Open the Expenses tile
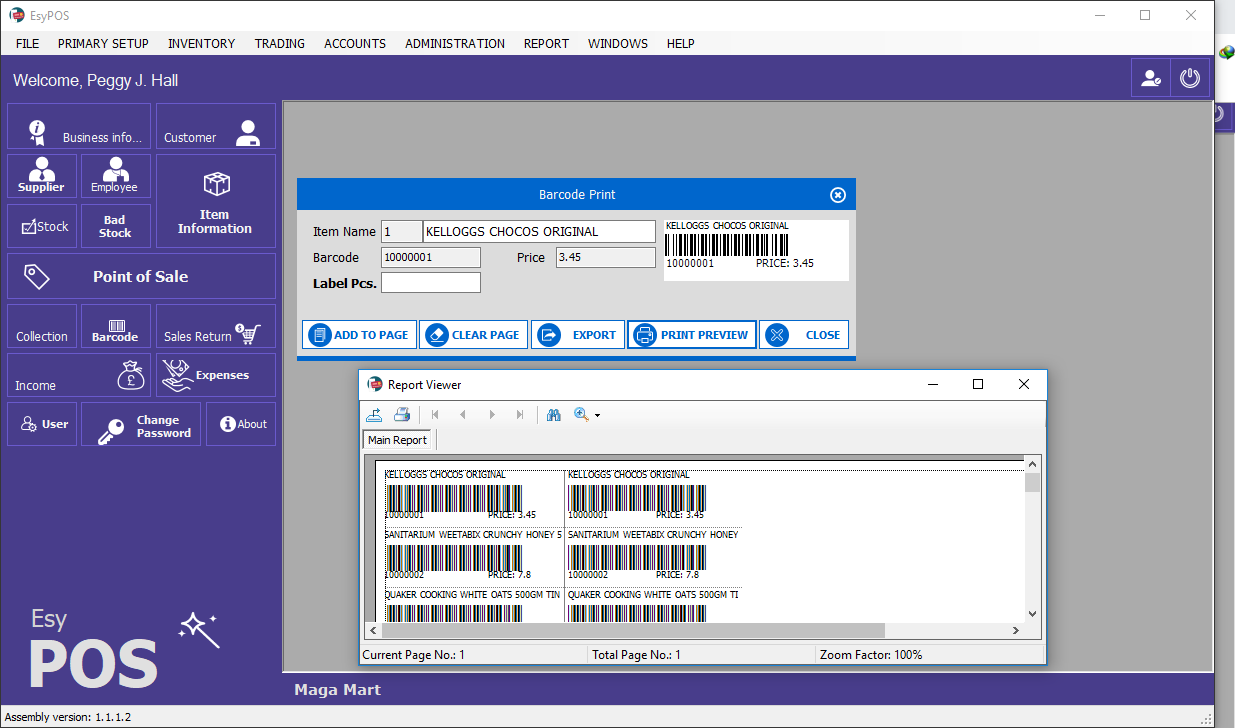 point(215,375)
